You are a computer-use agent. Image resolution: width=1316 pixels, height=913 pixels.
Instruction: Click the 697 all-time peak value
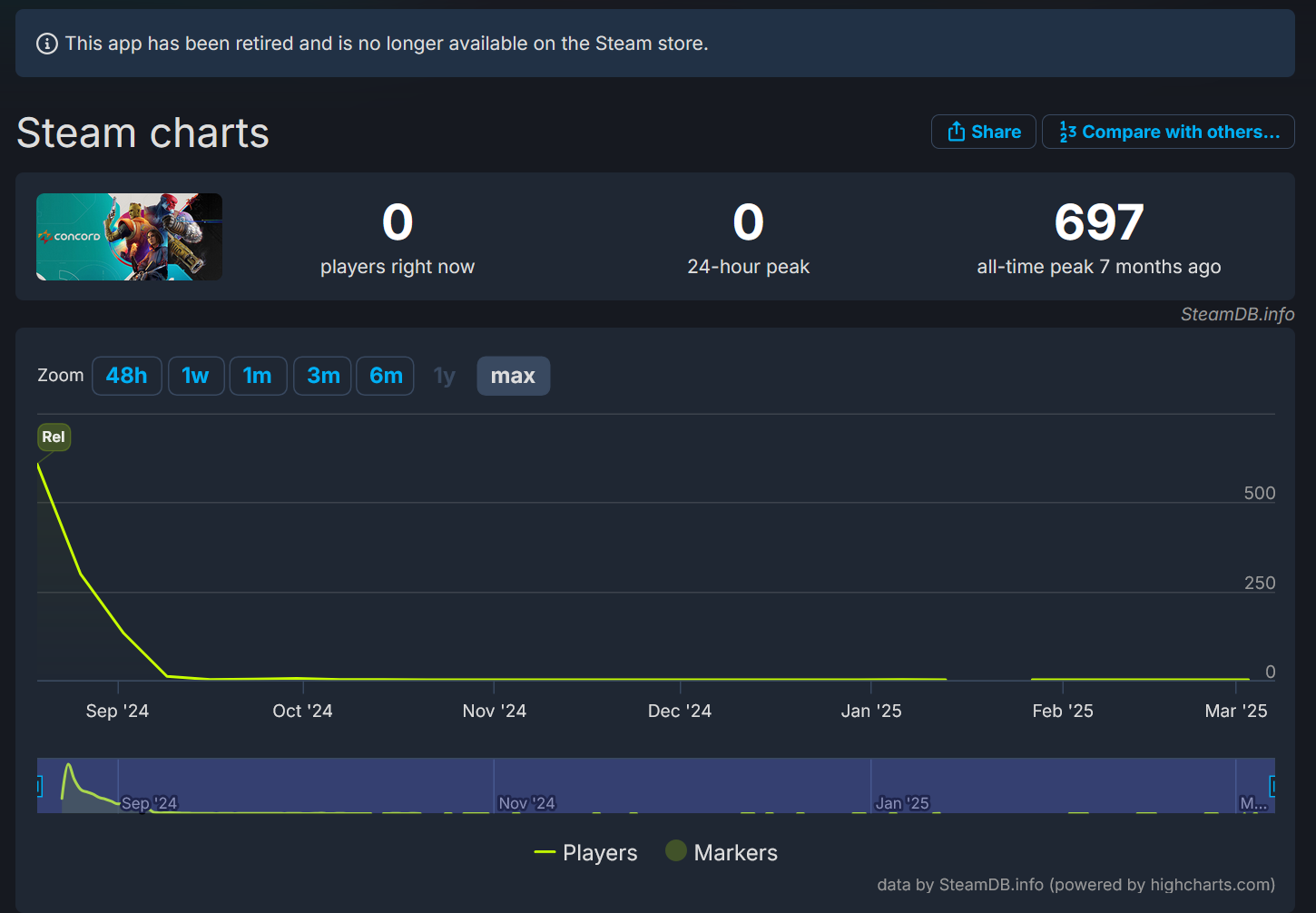pyautogui.click(x=1099, y=222)
